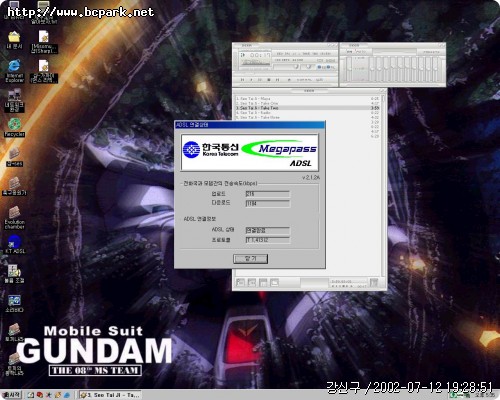Click the eject button in player
The height and width of the screenshot is (400, 500).
click(289, 80)
